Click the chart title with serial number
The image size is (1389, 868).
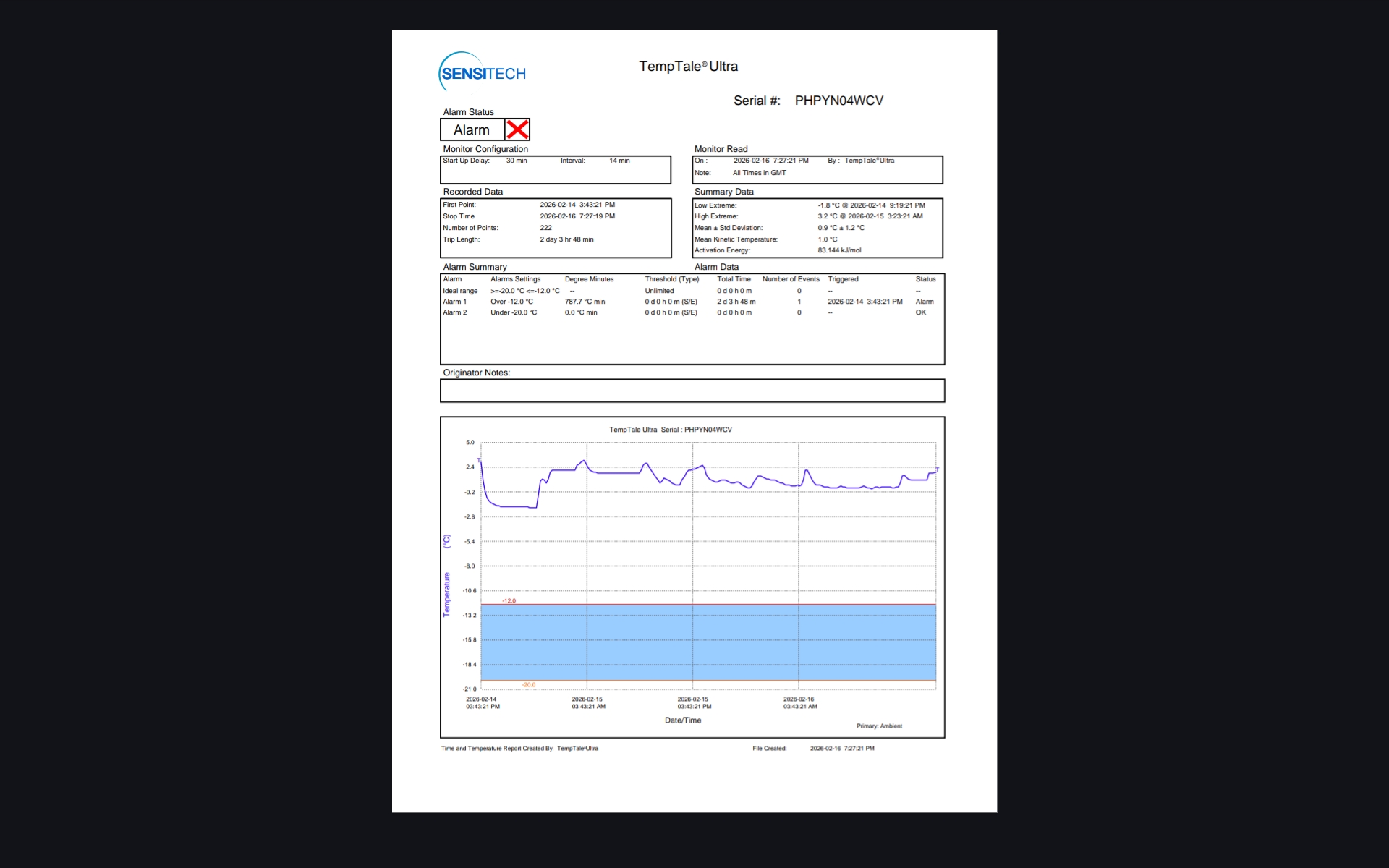tap(670, 430)
